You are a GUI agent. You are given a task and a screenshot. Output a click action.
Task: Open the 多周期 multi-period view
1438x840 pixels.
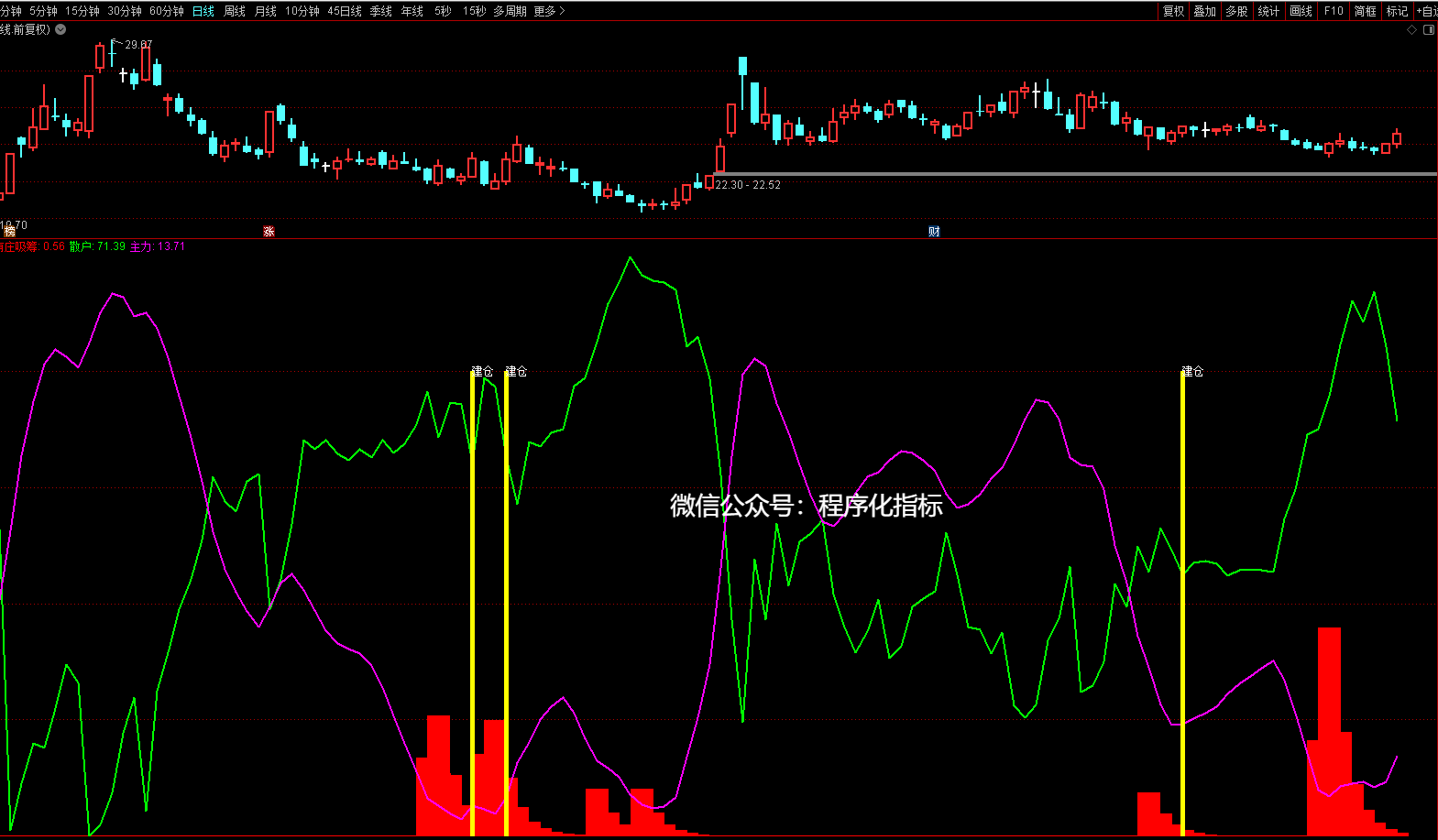coord(510,11)
